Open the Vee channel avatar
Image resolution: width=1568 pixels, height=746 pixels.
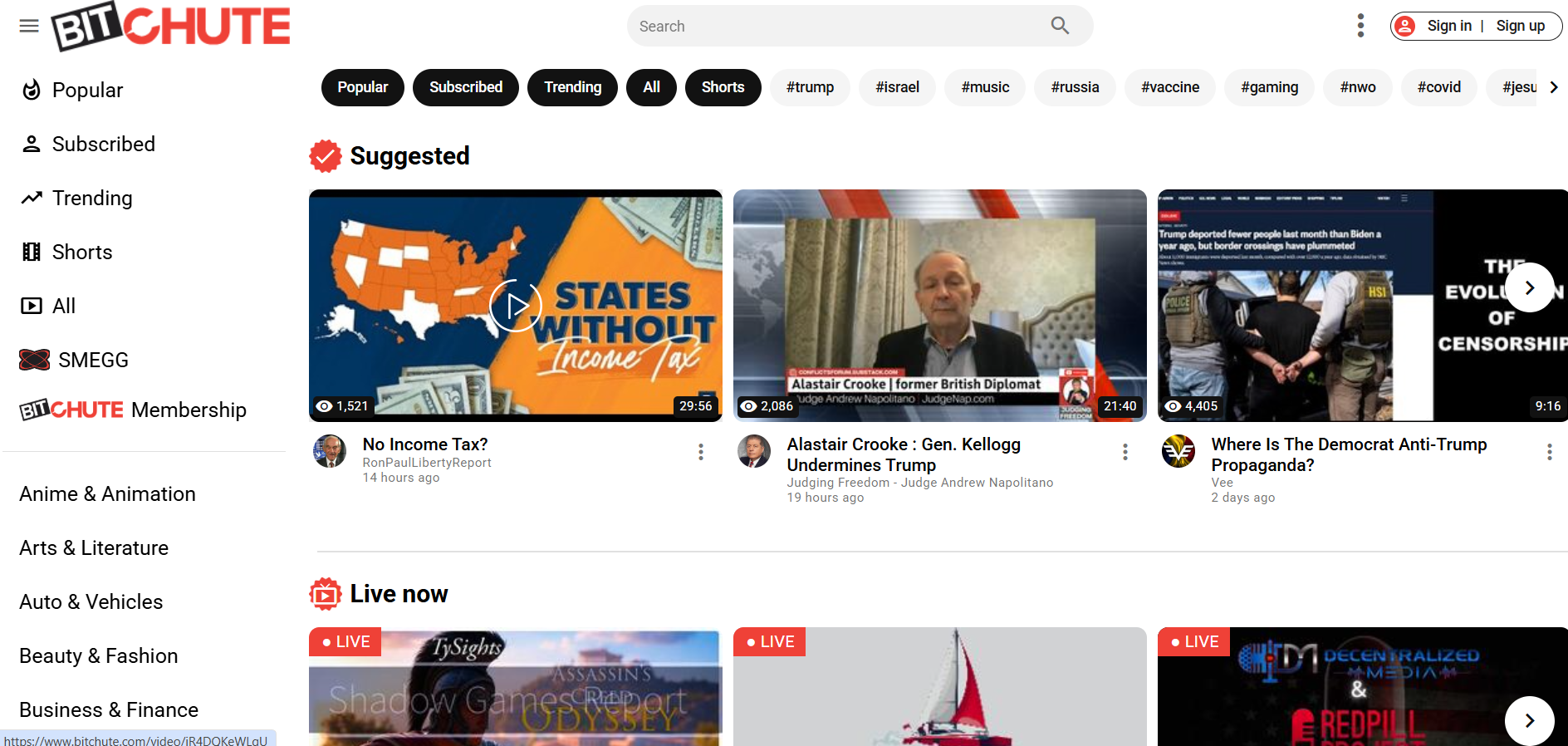tap(1178, 451)
